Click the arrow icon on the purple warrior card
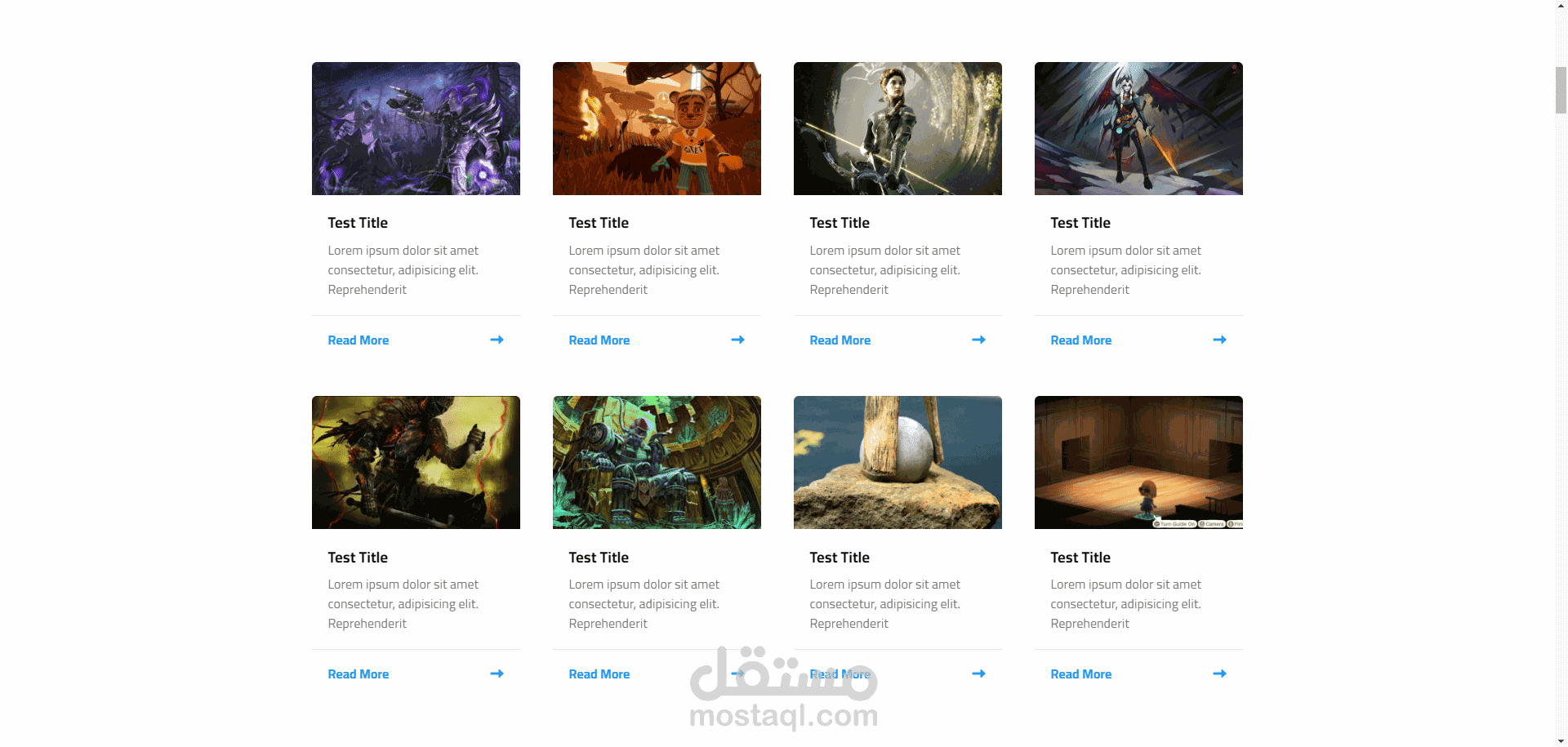1568x747 pixels. pos(497,340)
